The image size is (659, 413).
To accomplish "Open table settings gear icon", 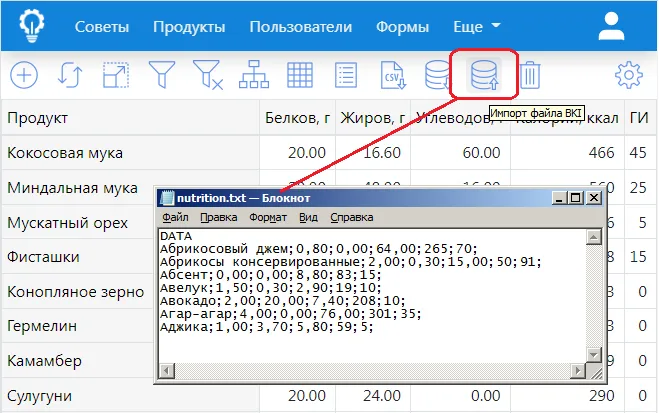I will (629, 75).
